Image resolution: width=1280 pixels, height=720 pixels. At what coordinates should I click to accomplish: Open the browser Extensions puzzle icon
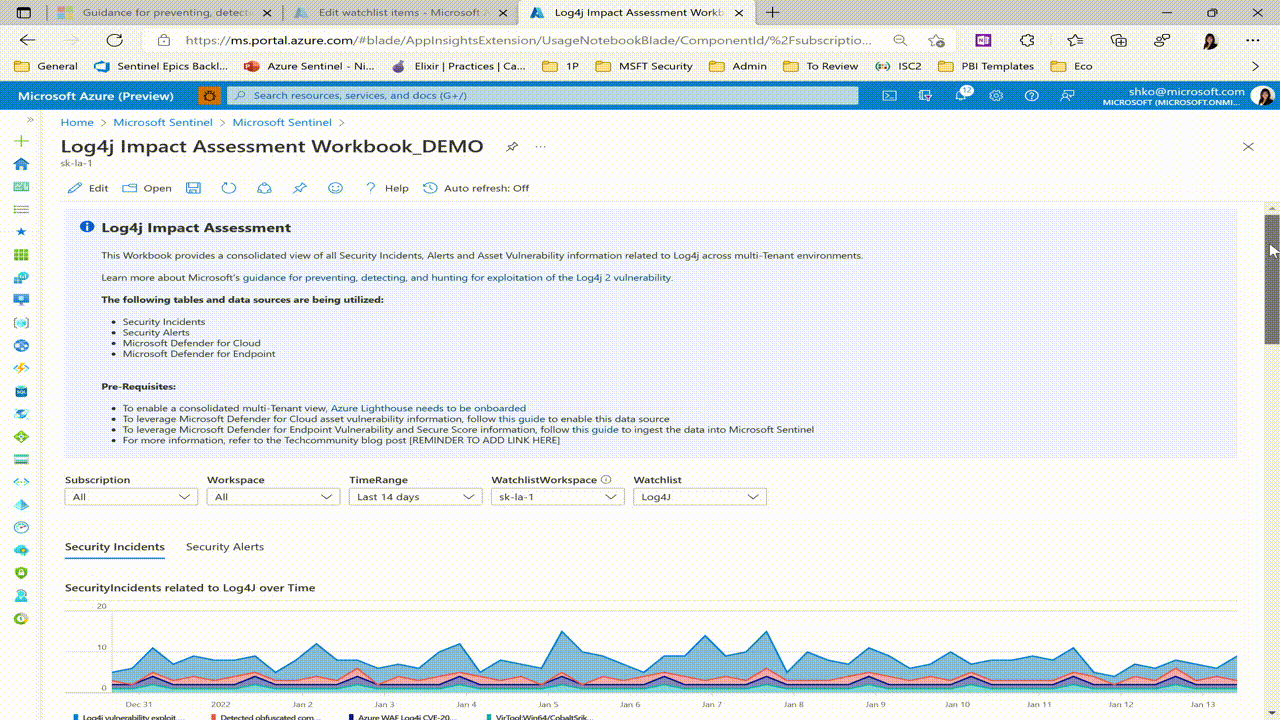(1027, 41)
